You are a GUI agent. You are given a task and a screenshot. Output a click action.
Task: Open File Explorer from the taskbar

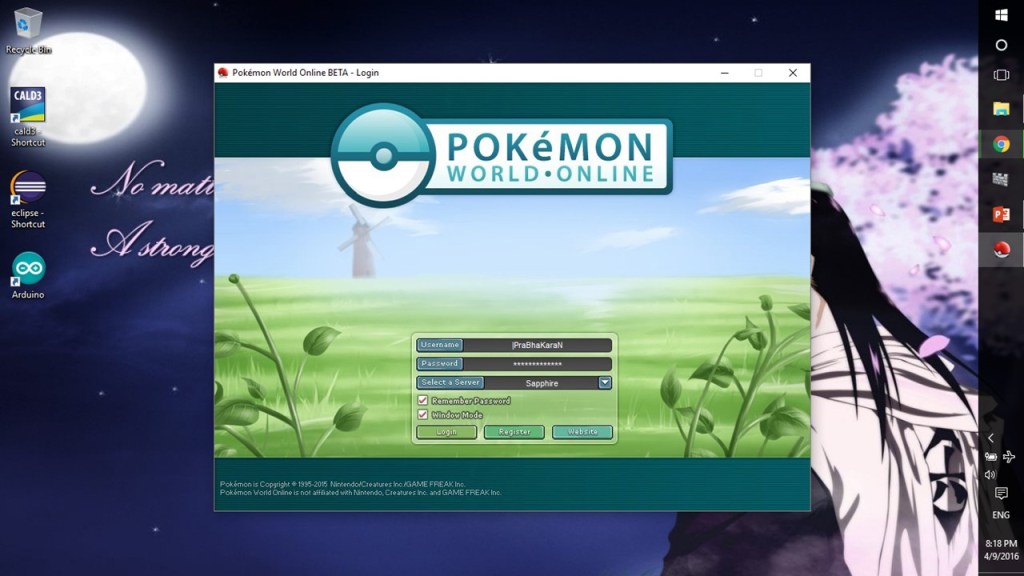[x=1001, y=108]
